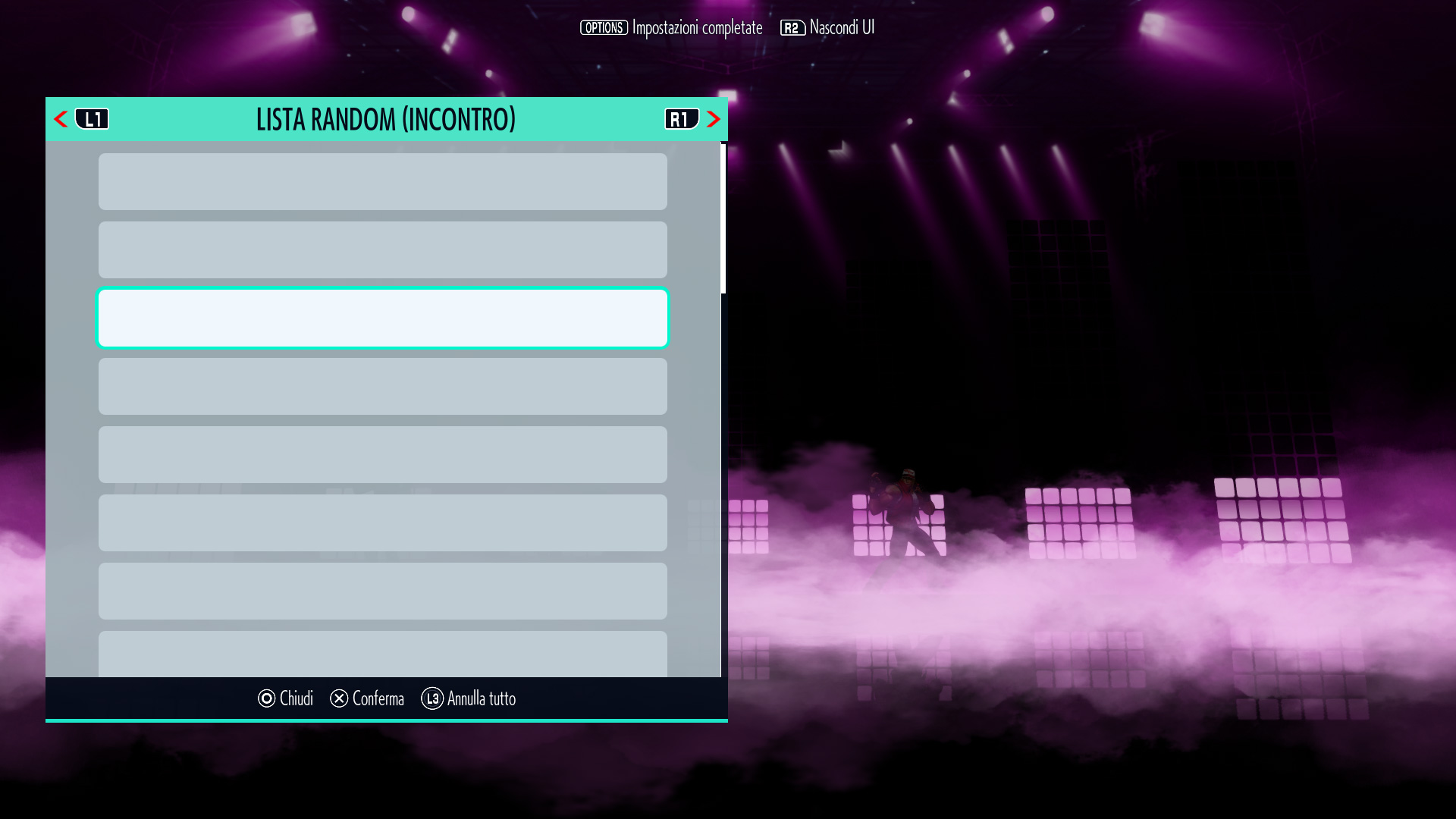Image resolution: width=1456 pixels, height=819 pixels.
Task: Click the circle button icon beside Chiudi
Action: point(266,698)
